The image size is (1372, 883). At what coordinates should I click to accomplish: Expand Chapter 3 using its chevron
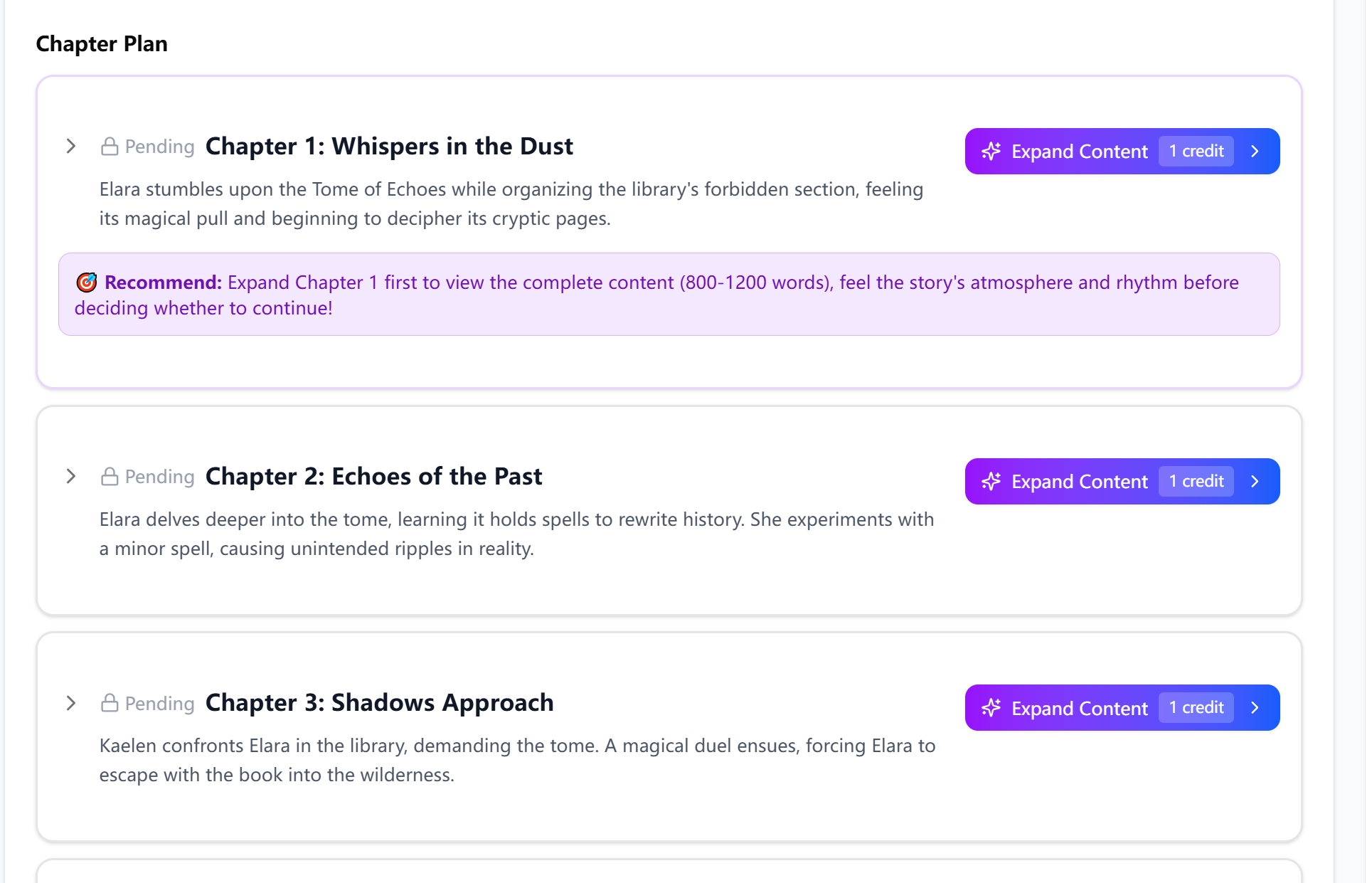coord(70,703)
